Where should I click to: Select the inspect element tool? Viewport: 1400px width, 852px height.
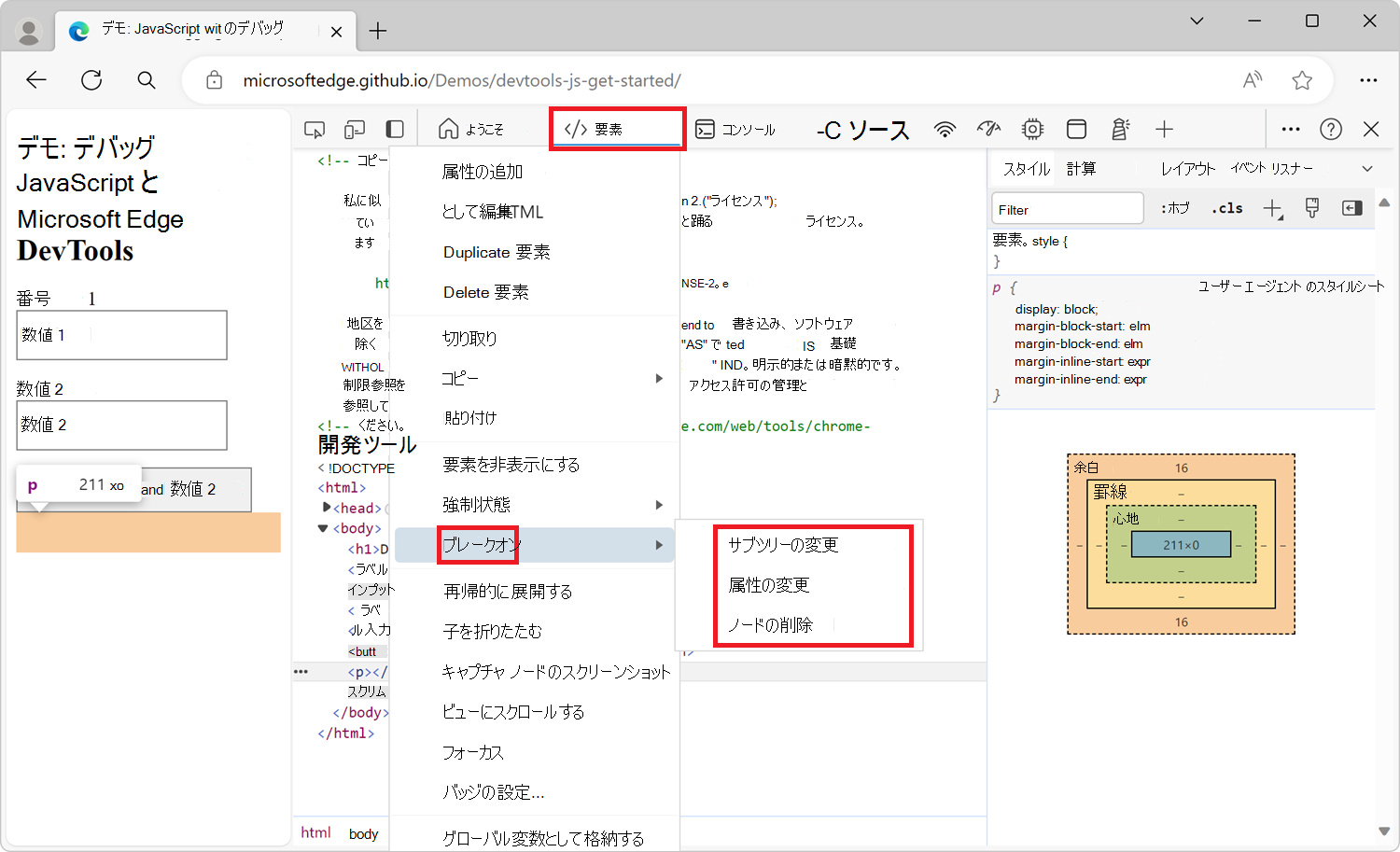click(x=315, y=129)
